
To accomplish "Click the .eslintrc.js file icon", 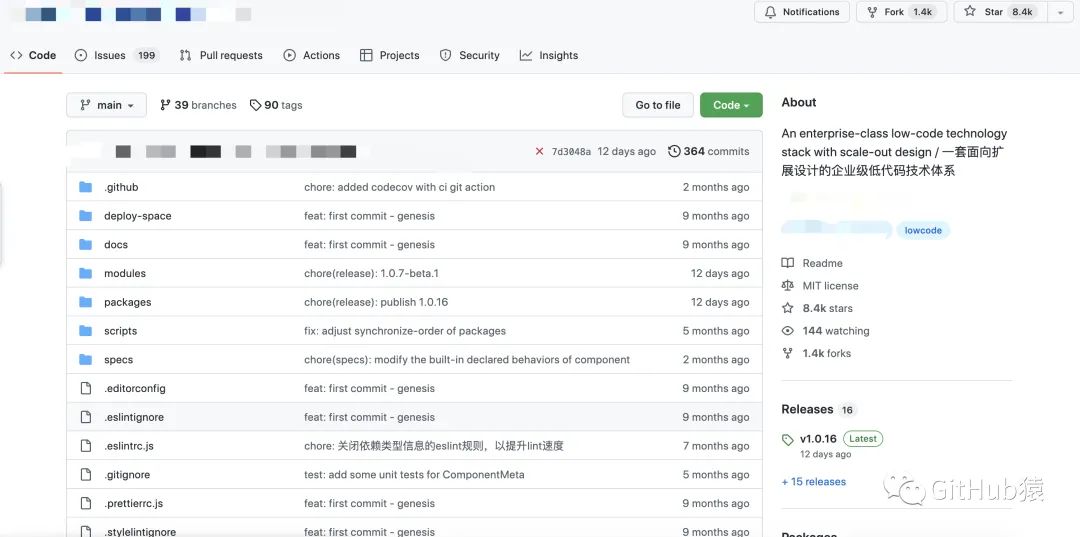I will (x=85, y=446).
